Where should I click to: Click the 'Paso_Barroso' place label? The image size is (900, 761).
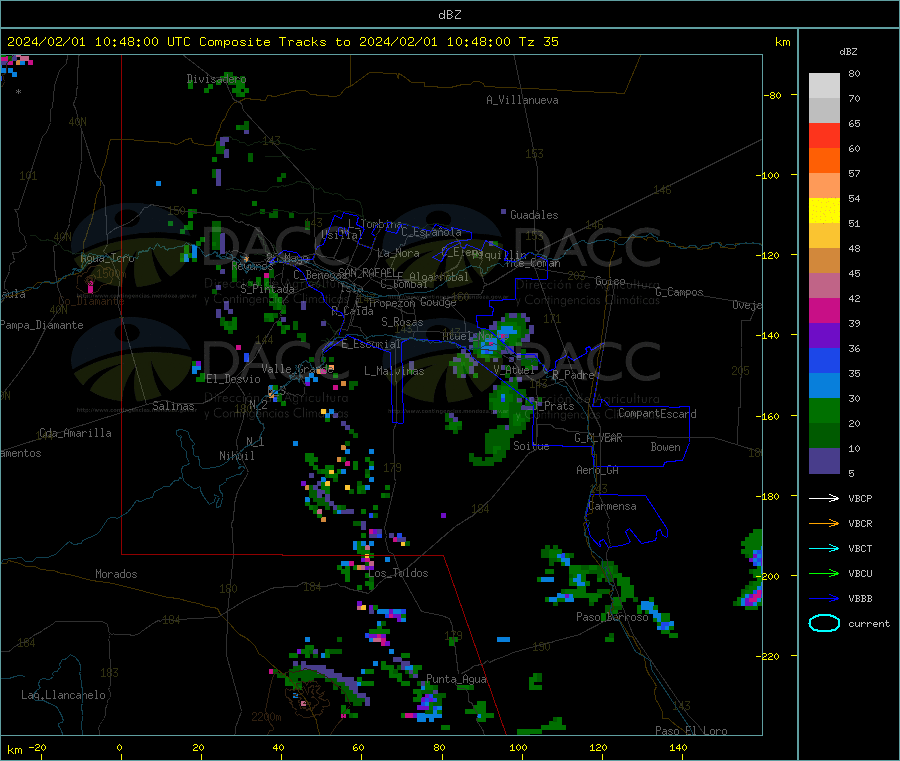[612, 617]
